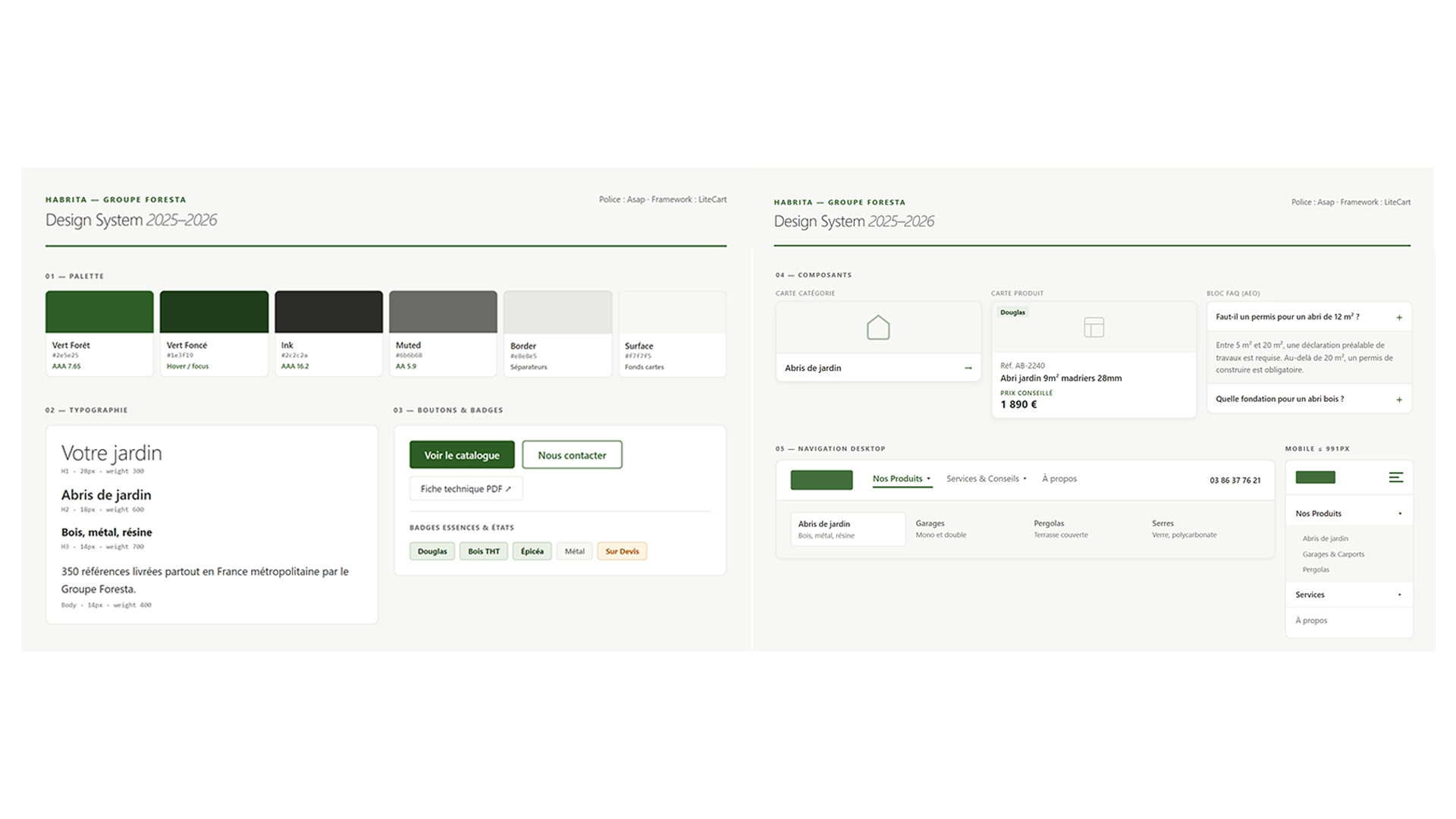Click the price 1 890 €
Viewport: 1456px width, 819px height.
(x=1018, y=404)
